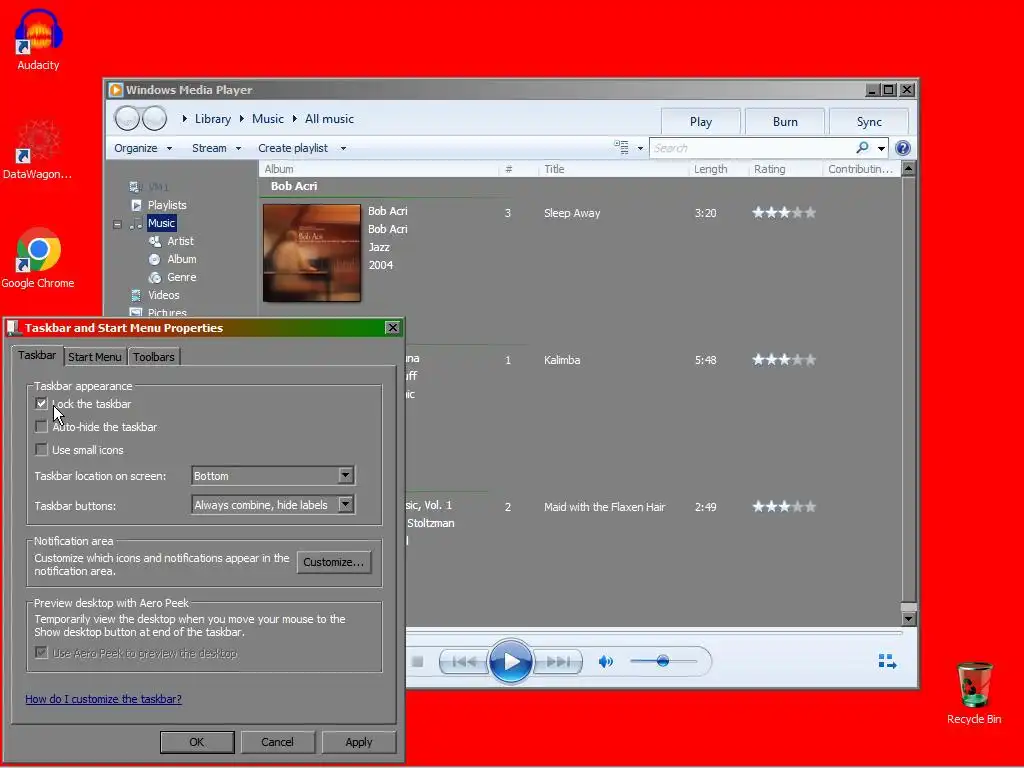This screenshot has width=1024, height=768.
Task: Click the Media Player seek bar
Action: [x=653, y=632]
